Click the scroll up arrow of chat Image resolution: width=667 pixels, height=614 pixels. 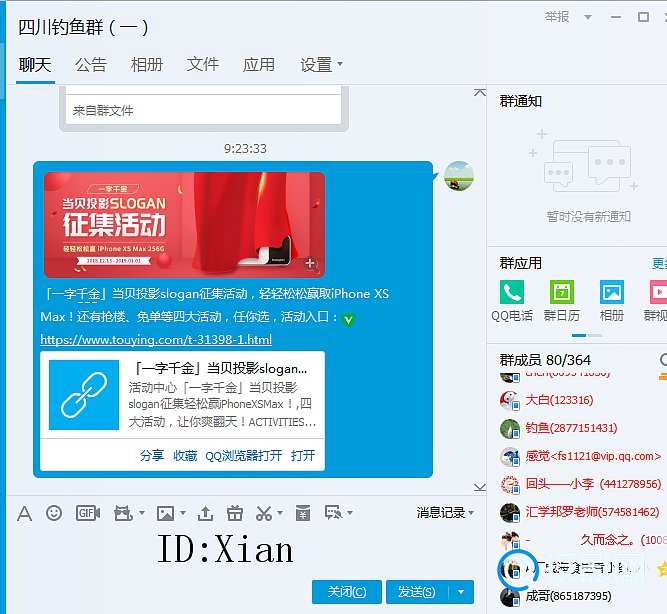click(x=480, y=92)
